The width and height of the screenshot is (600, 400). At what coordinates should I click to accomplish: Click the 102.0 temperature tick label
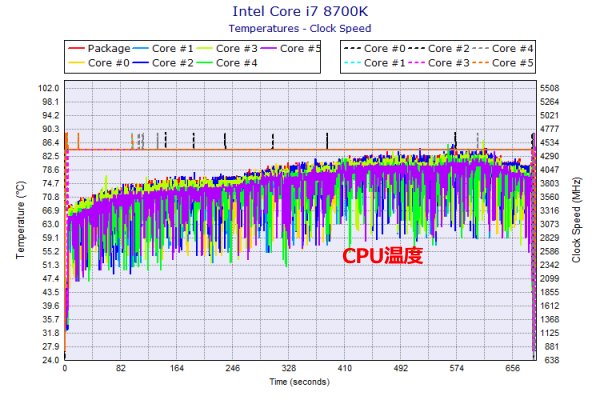click(49, 88)
